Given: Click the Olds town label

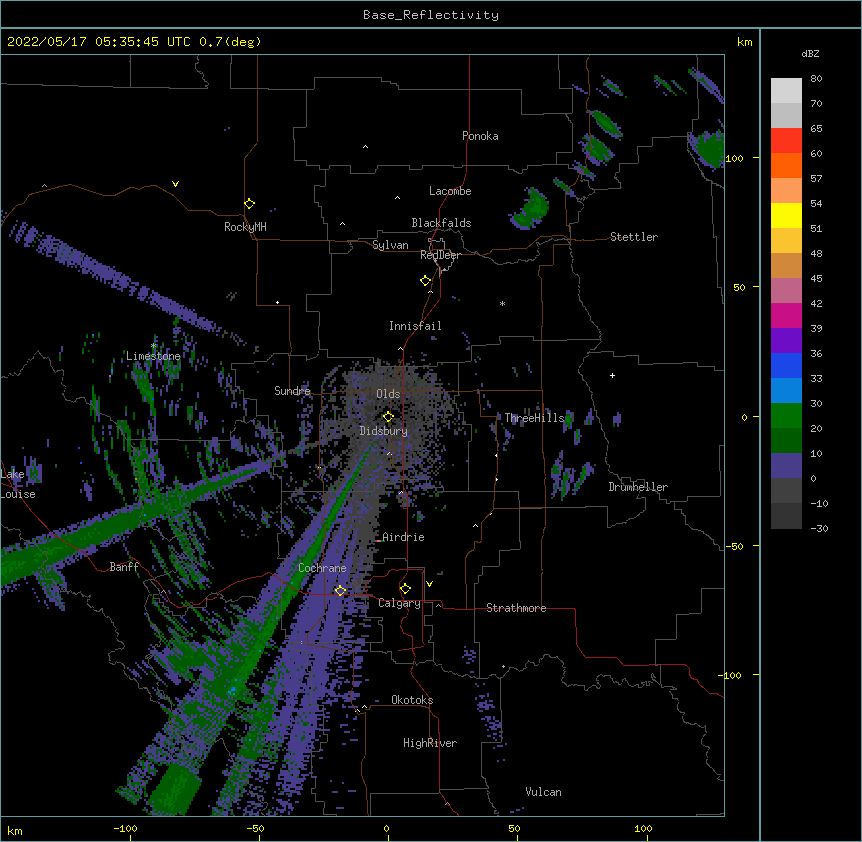Looking at the screenshot, I should click(x=388, y=394).
